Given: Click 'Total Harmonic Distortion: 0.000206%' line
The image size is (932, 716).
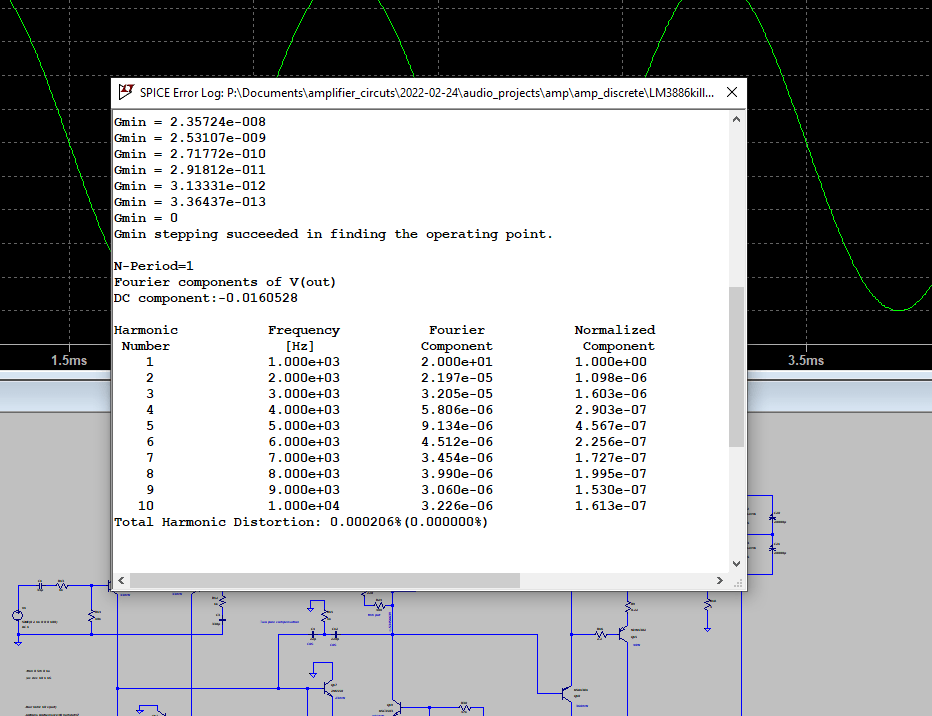Looking at the screenshot, I should click(x=301, y=522).
